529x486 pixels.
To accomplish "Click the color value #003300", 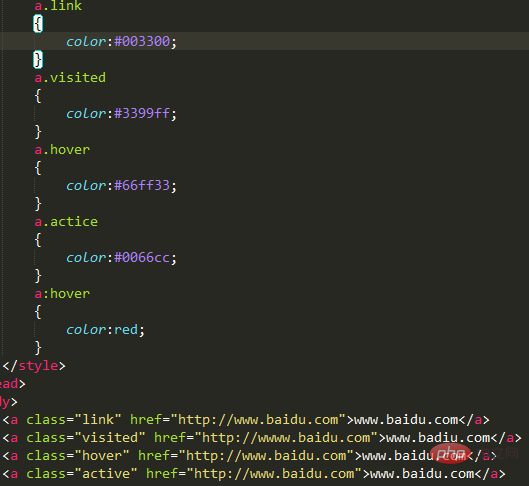I will coord(142,41).
